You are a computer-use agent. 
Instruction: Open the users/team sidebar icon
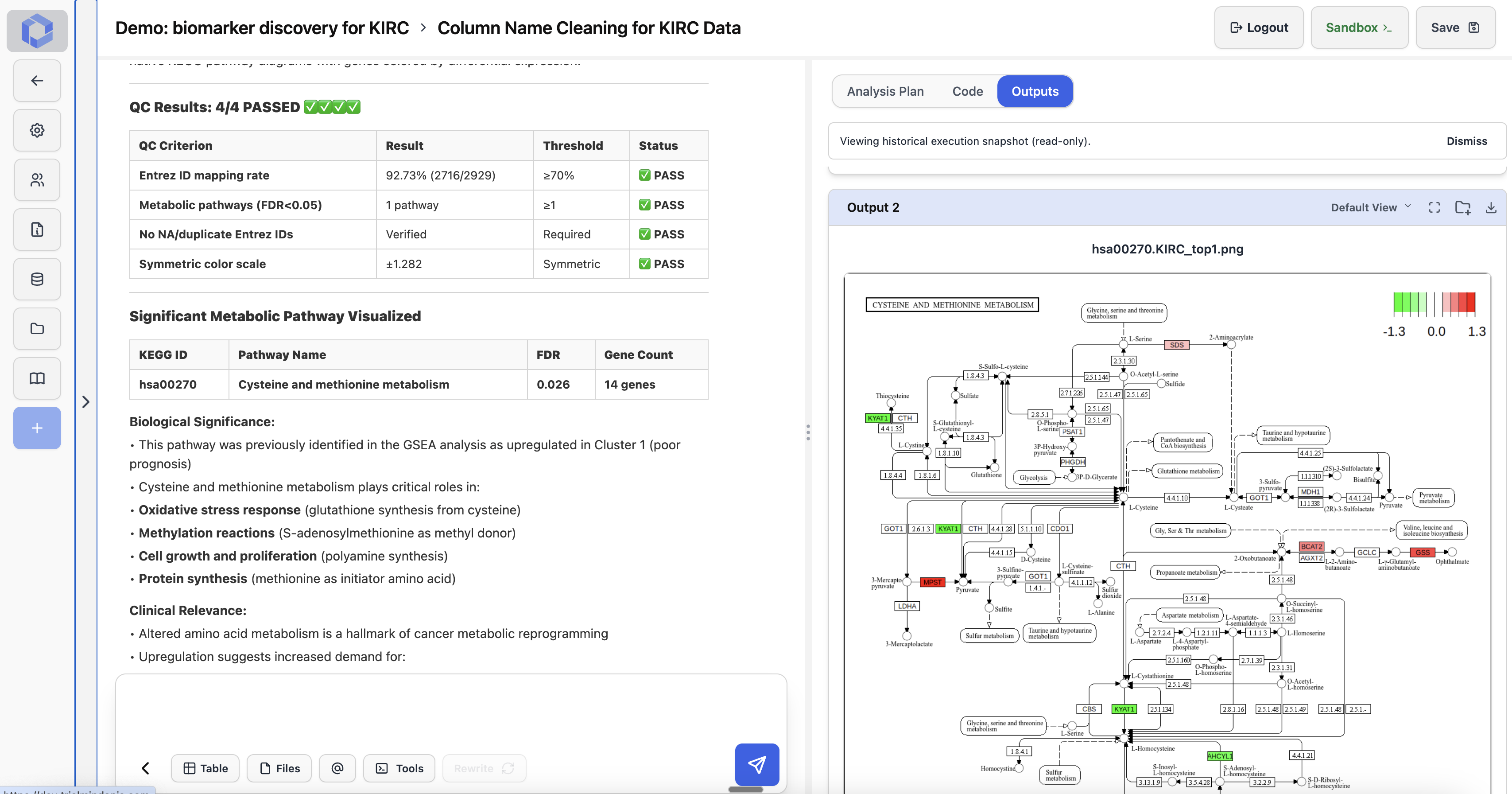click(37, 180)
